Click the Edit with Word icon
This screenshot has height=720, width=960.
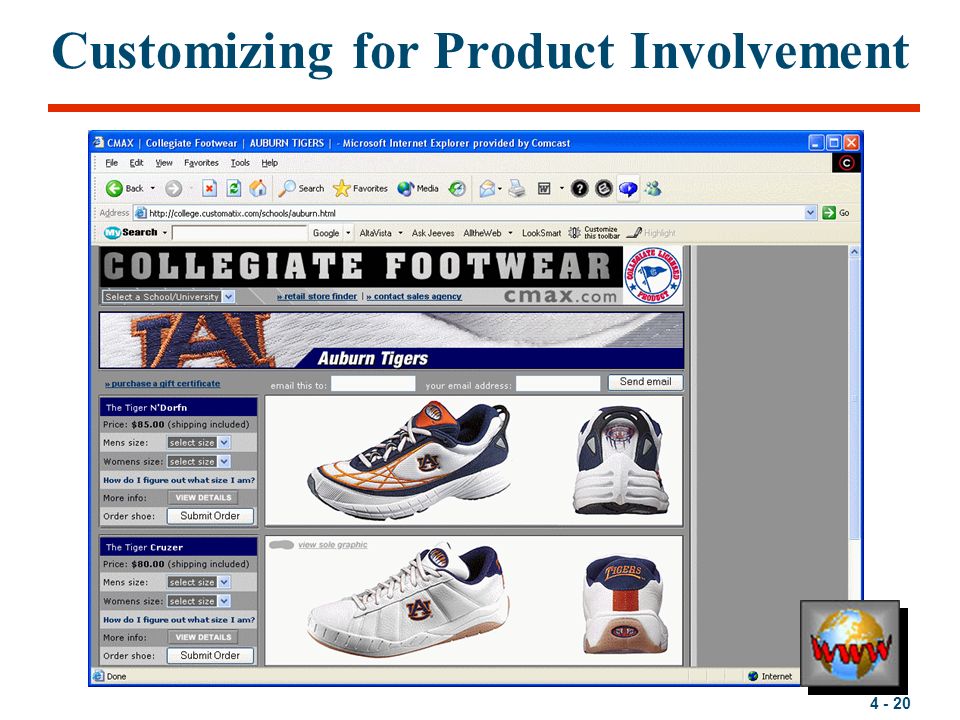[x=544, y=189]
